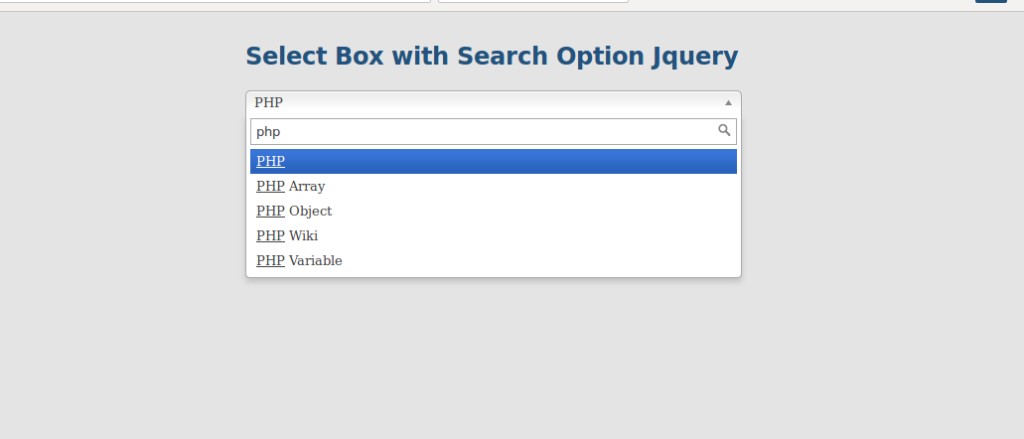Click the "Select Box with Search Option Jquery" heading
Image resolution: width=1024 pixels, height=439 pixels.
pyautogui.click(x=491, y=56)
